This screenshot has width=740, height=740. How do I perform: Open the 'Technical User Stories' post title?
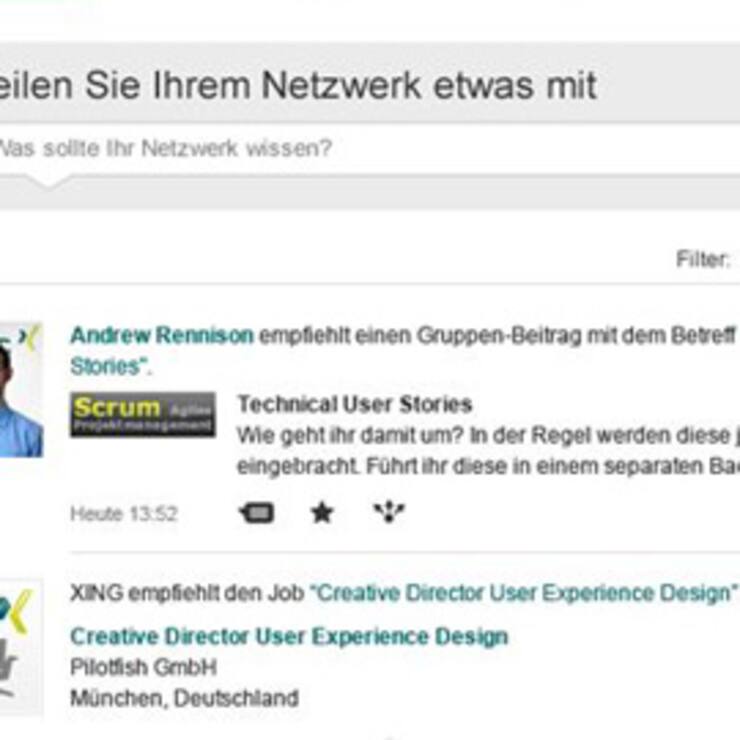click(354, 405)
